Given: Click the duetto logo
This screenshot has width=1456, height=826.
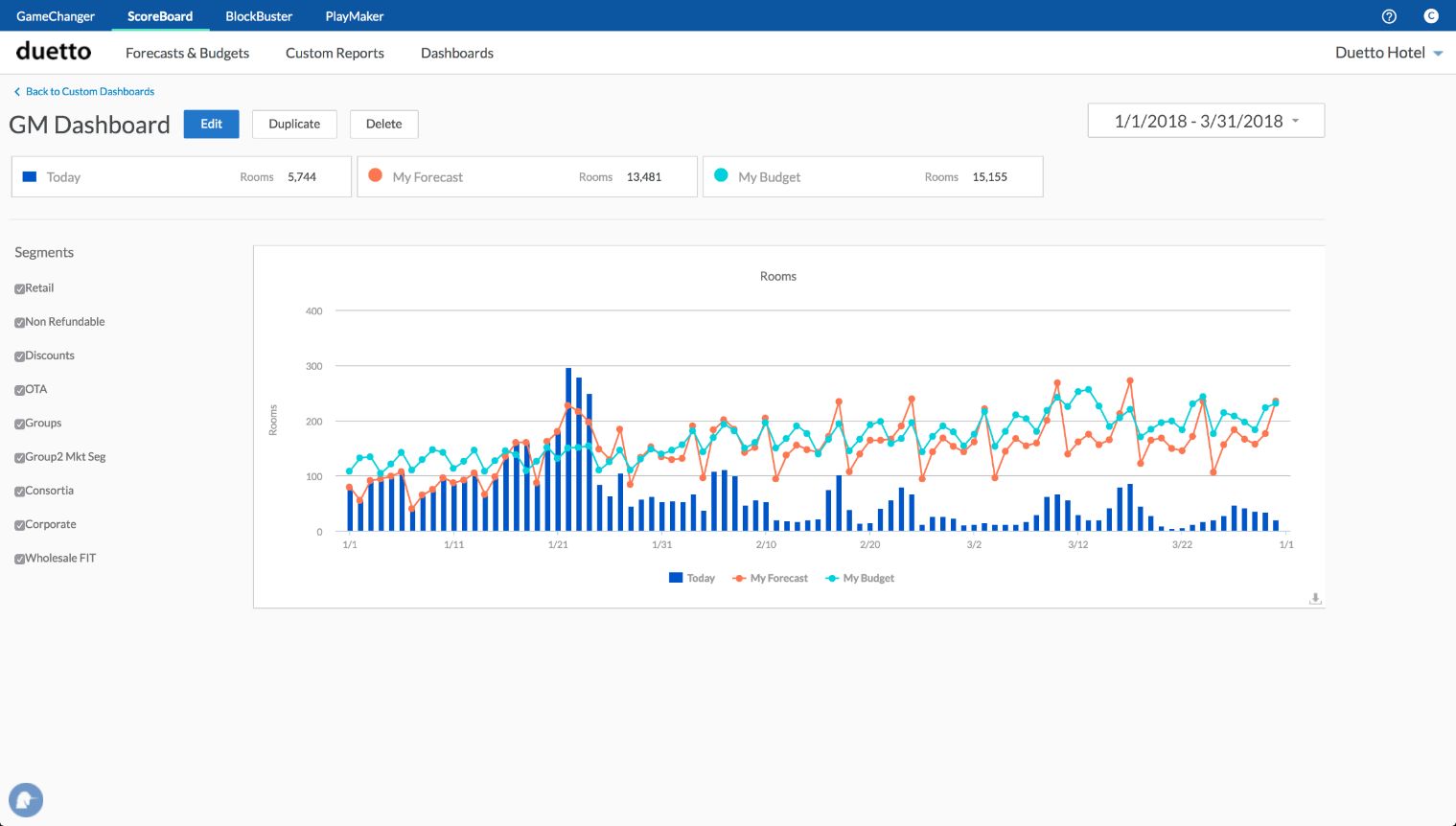Looking at the screenshot, I should pyautogui.click(x=54, y=52).
